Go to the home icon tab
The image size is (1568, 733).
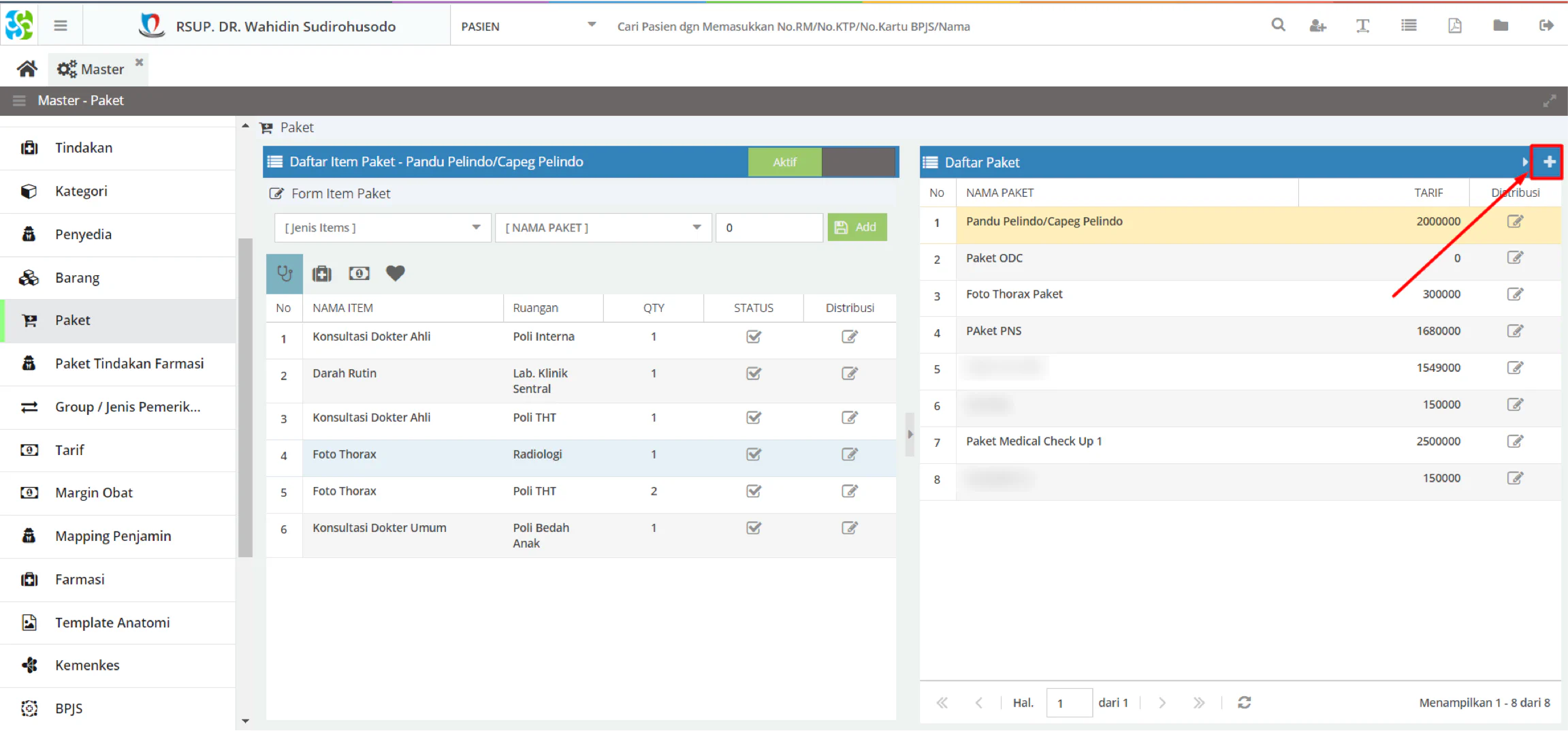pyautogui.click(x=27, y=69)
